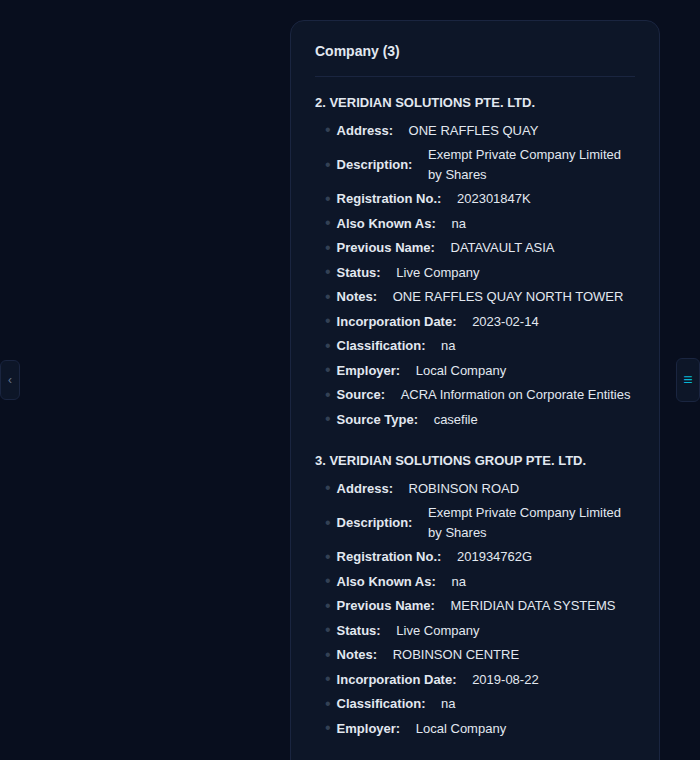Click the Company (3) section header
700x760 pixels.
tap(357, 51)
